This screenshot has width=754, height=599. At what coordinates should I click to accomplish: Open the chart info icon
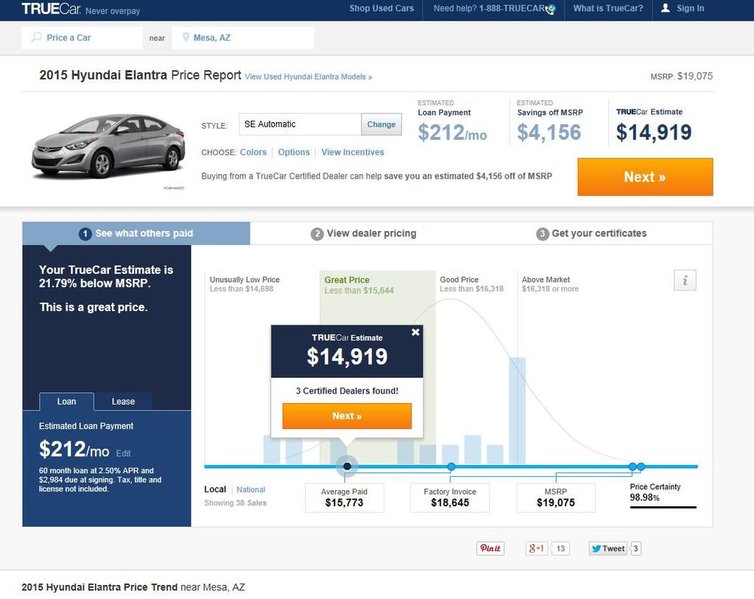point(685,280)
